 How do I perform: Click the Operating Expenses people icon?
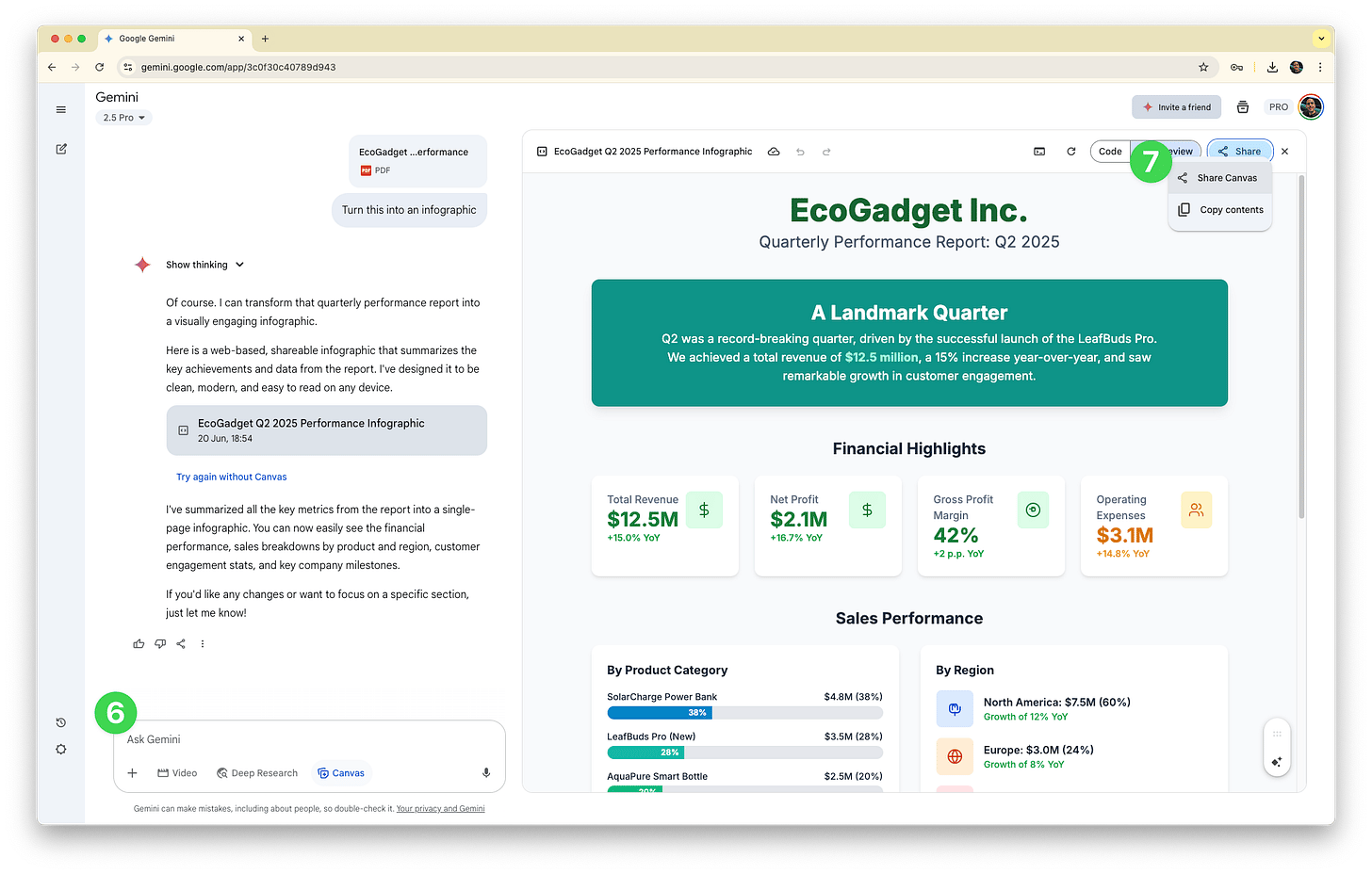1197,510
